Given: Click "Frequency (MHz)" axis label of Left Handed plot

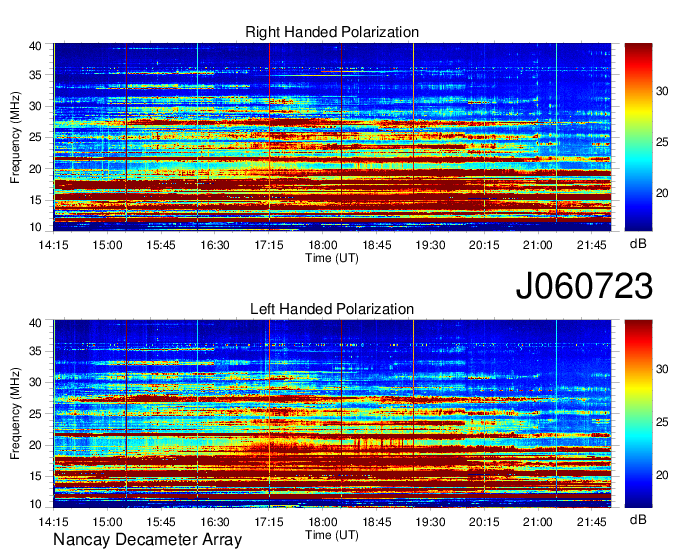Looking at the screenshot, I should click(15, 414).
